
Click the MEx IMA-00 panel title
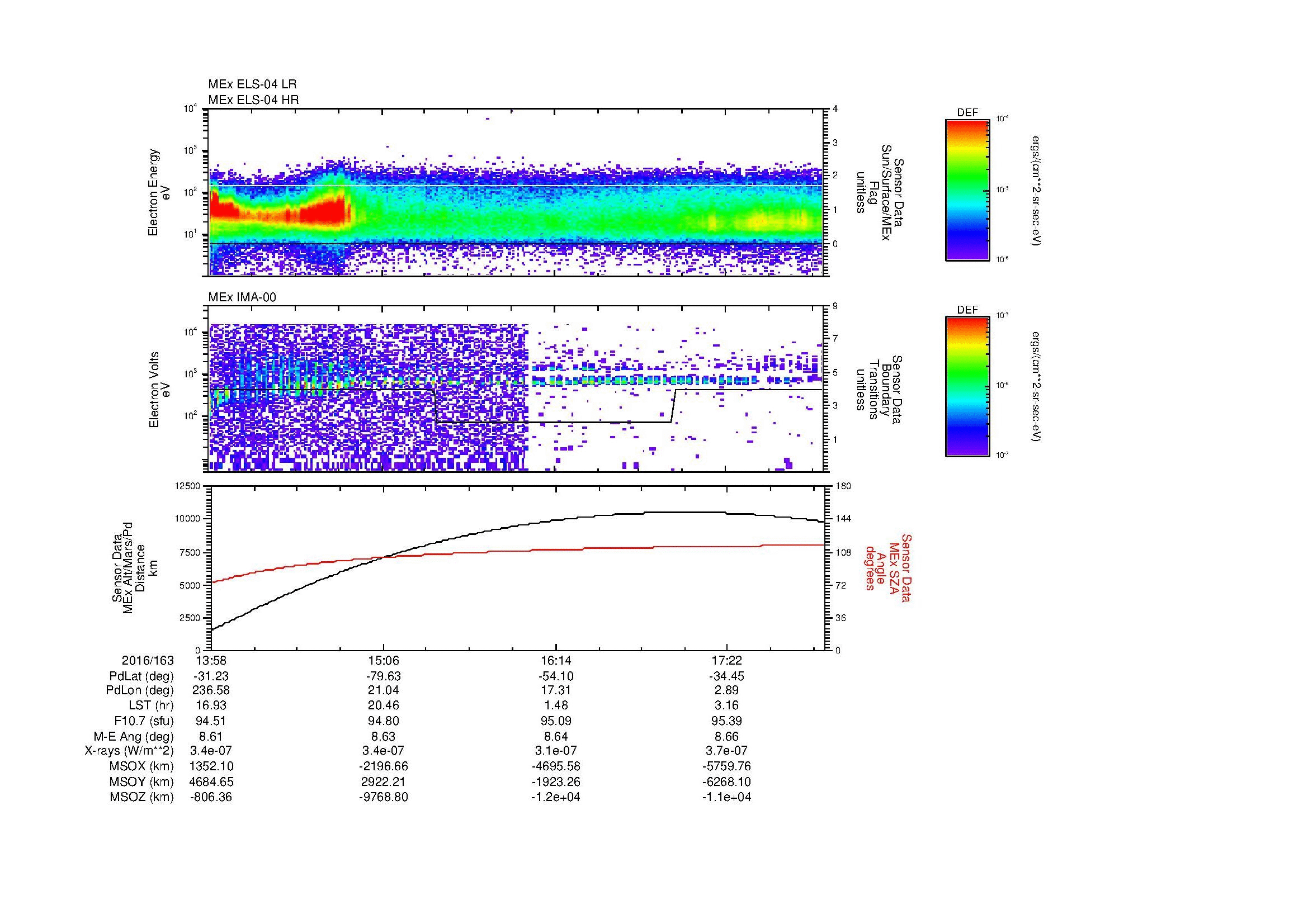[242, 297]
